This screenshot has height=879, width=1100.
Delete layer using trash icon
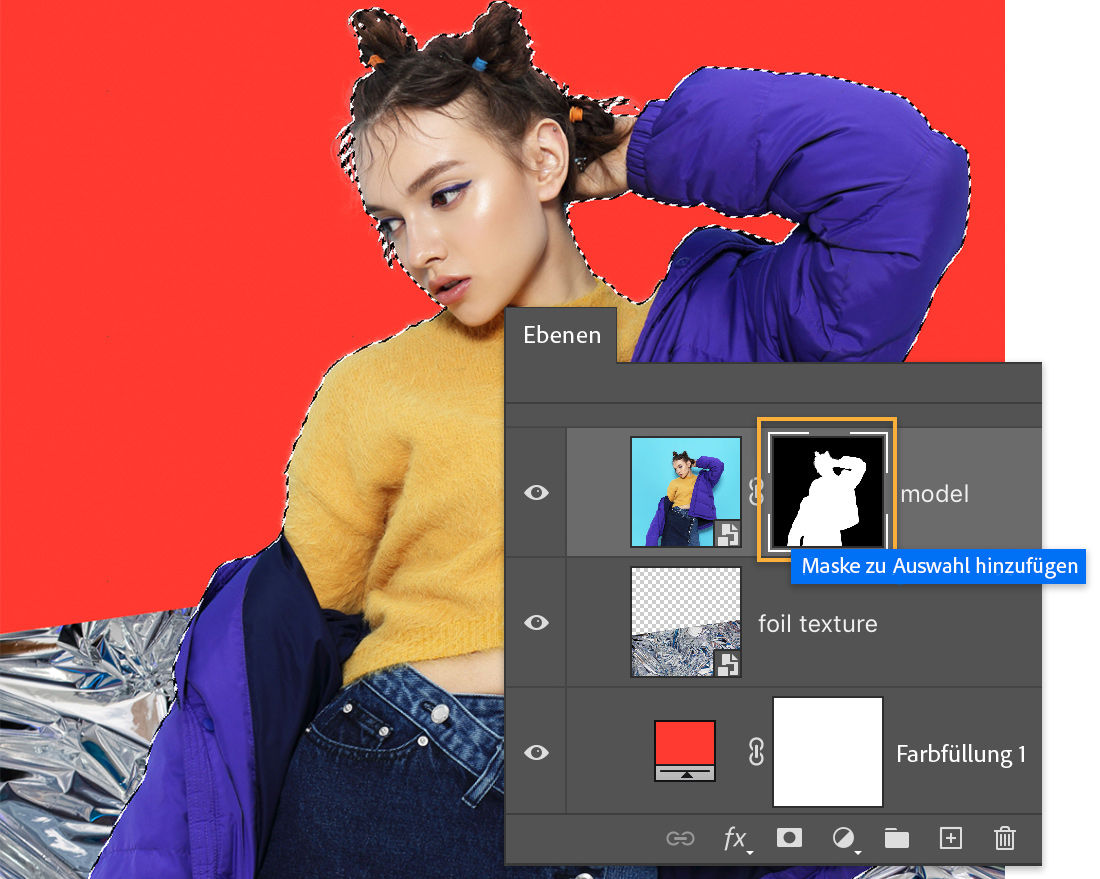coord(1005,838)
